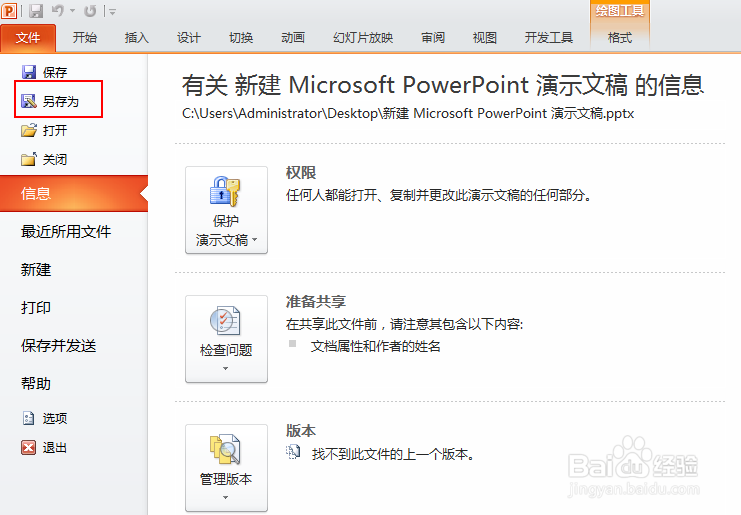Click the 找不到此文件的上一个版本 text
Image resolution: width=741 pixels, height=515 pixels.
pos(393,454)
